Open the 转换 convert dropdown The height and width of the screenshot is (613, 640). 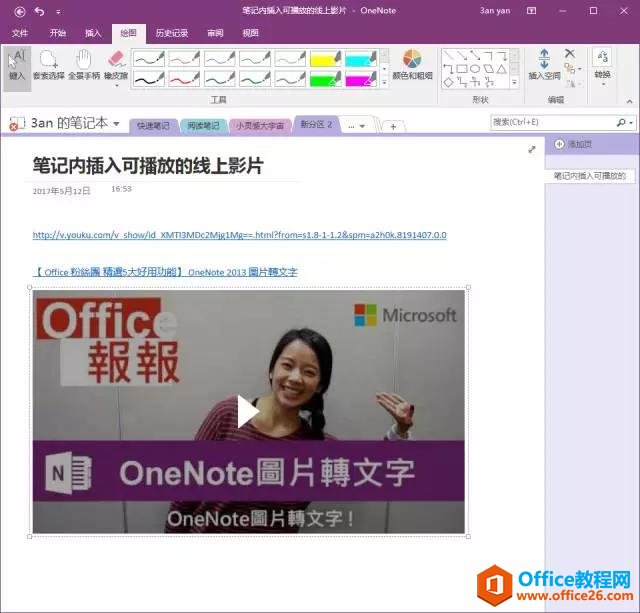(x=602, y=67)
